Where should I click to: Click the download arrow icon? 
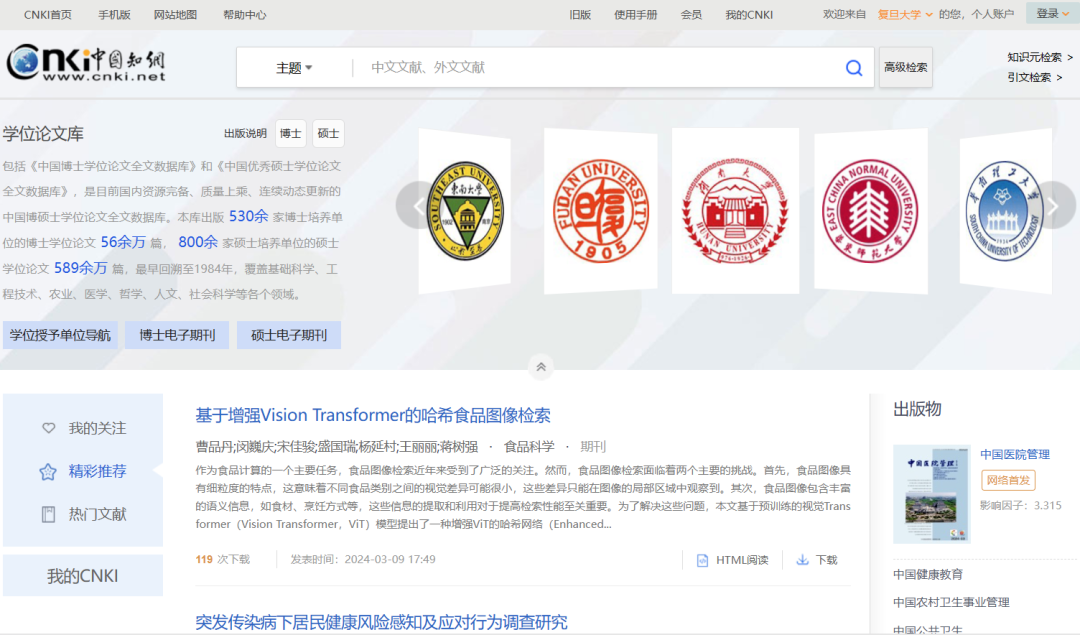(802, 560)
